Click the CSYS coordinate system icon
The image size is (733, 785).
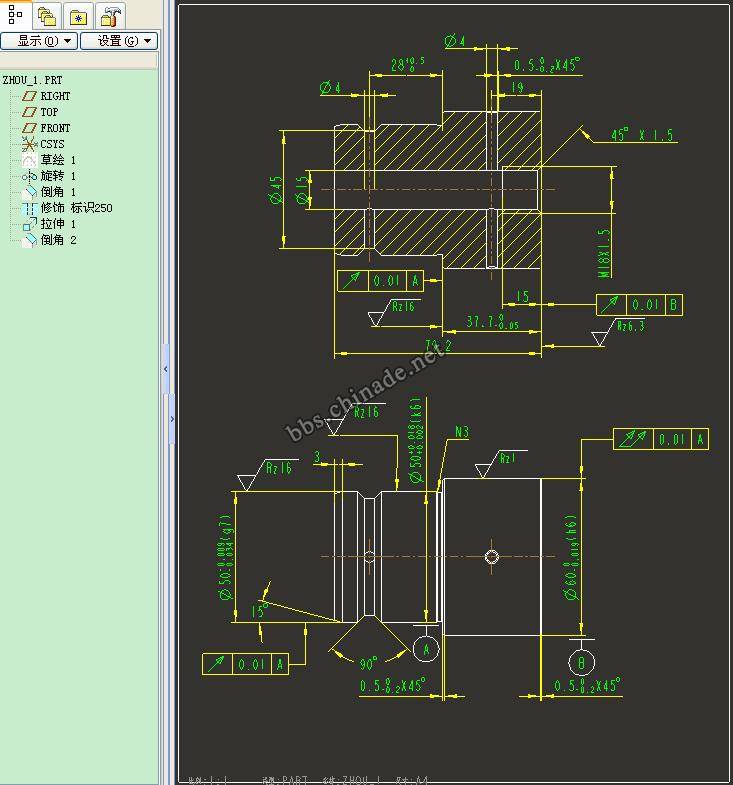(x=30, y=144)
